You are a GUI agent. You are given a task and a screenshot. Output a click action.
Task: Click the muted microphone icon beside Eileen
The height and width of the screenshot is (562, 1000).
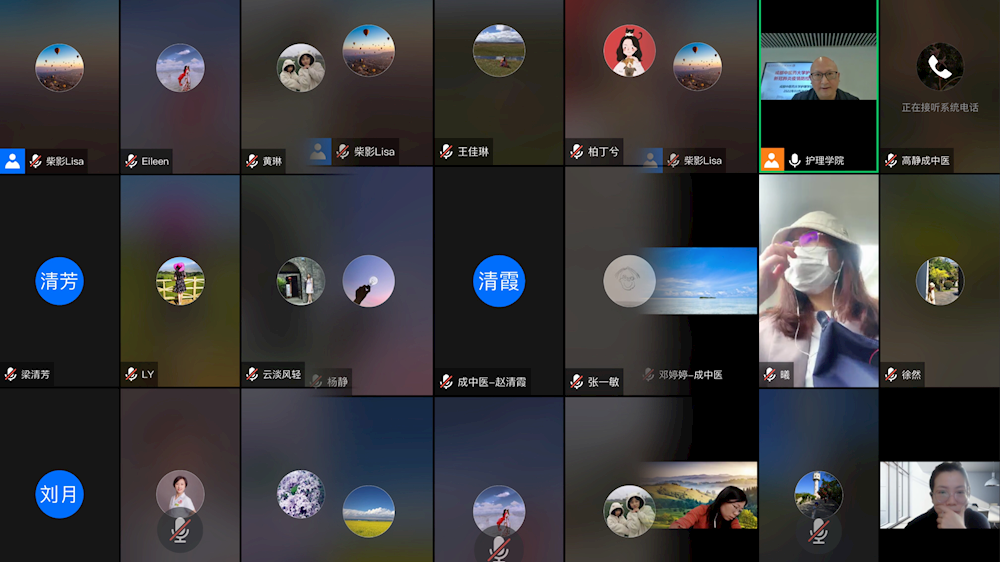tap(131, 161)
